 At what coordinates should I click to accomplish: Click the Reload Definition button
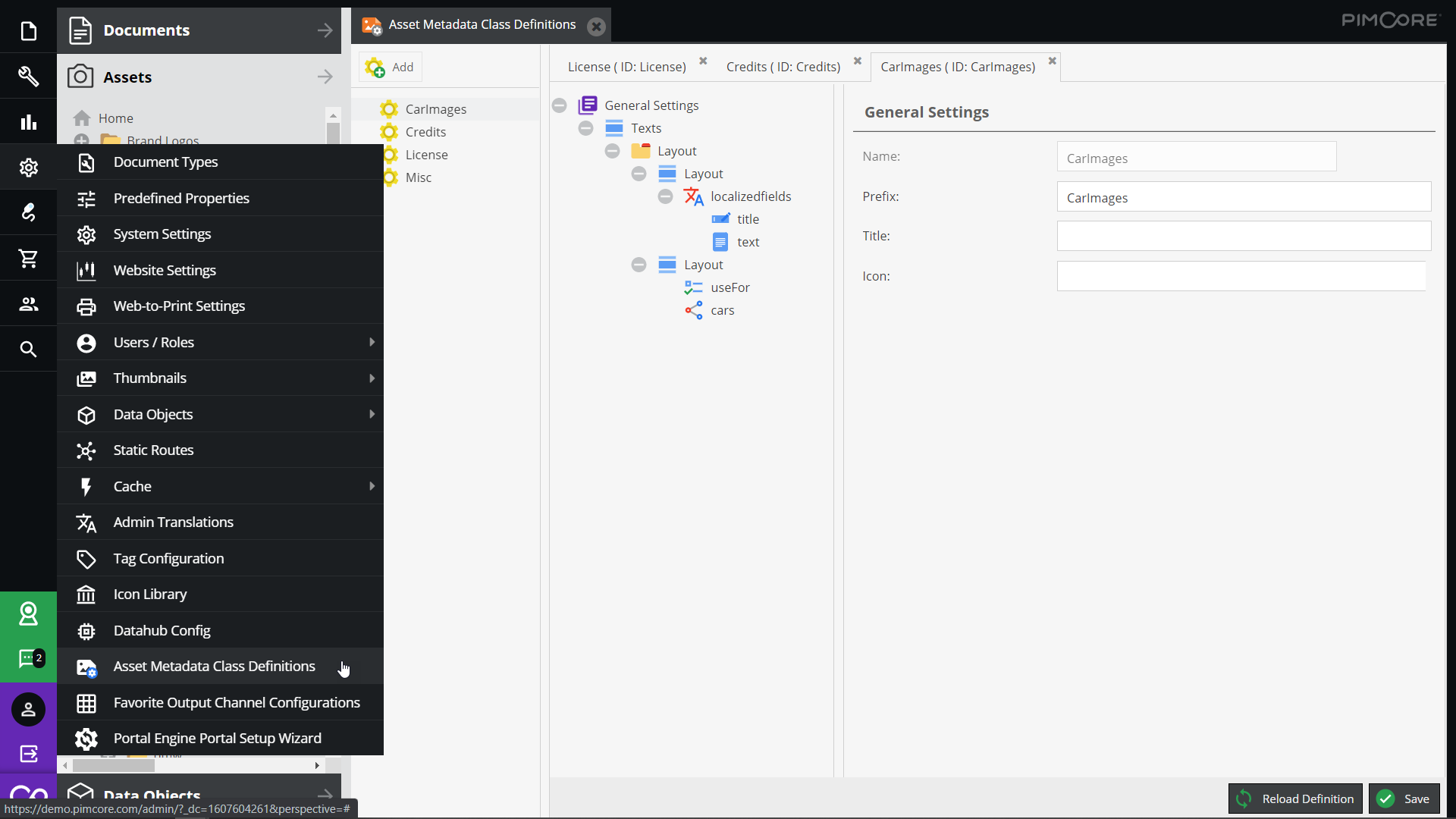point(1295,799)
